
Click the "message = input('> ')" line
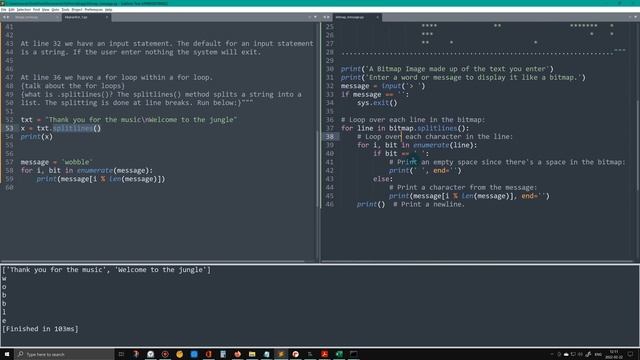click(383, 86)
